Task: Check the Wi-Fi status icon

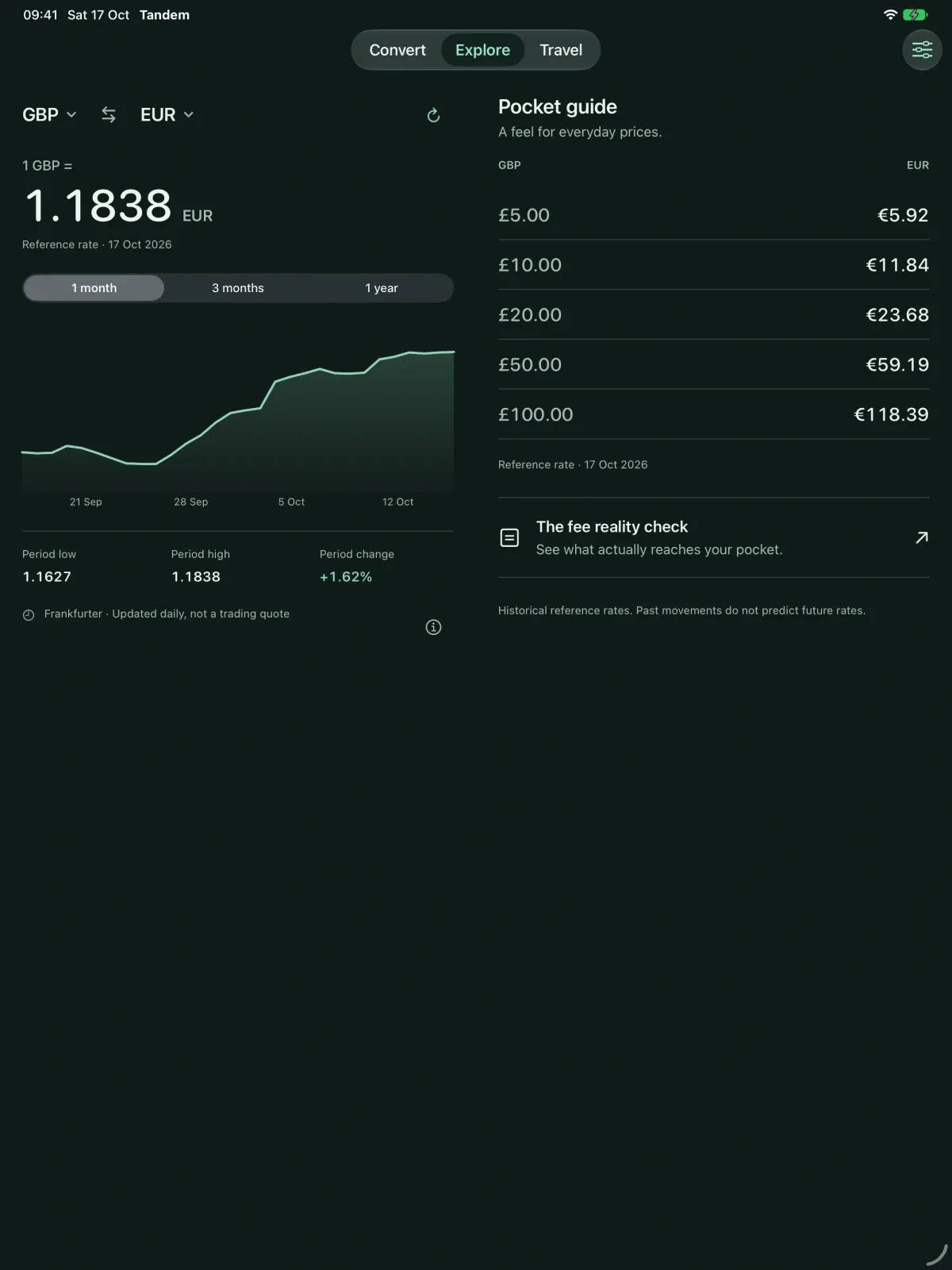Action: pyautogui.click(x=890, y=14)
